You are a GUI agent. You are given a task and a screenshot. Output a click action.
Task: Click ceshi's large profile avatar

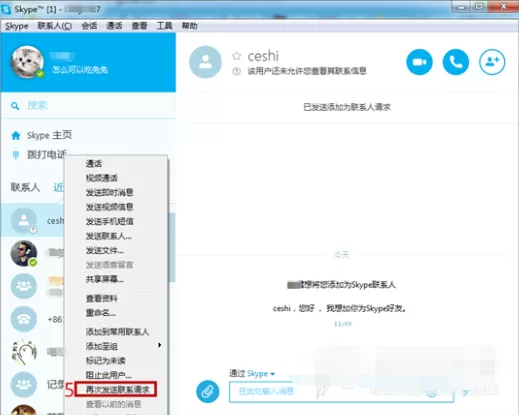click(x=205, y=62)
